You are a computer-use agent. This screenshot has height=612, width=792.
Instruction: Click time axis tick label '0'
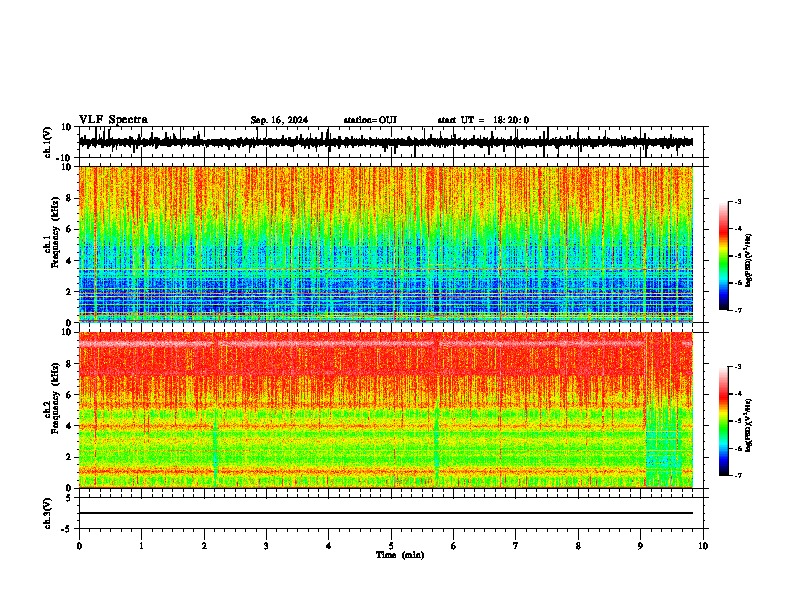pos(79,546)
